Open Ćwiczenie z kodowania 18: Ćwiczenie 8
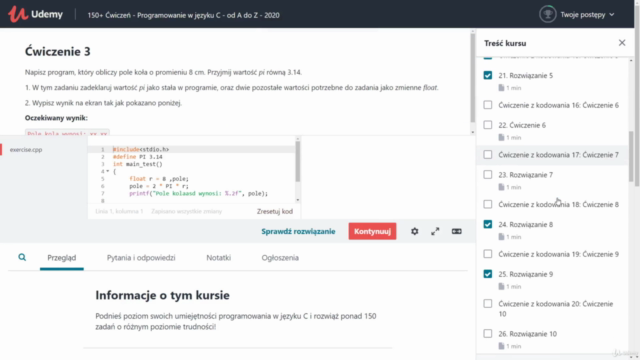 pos(558,204)
